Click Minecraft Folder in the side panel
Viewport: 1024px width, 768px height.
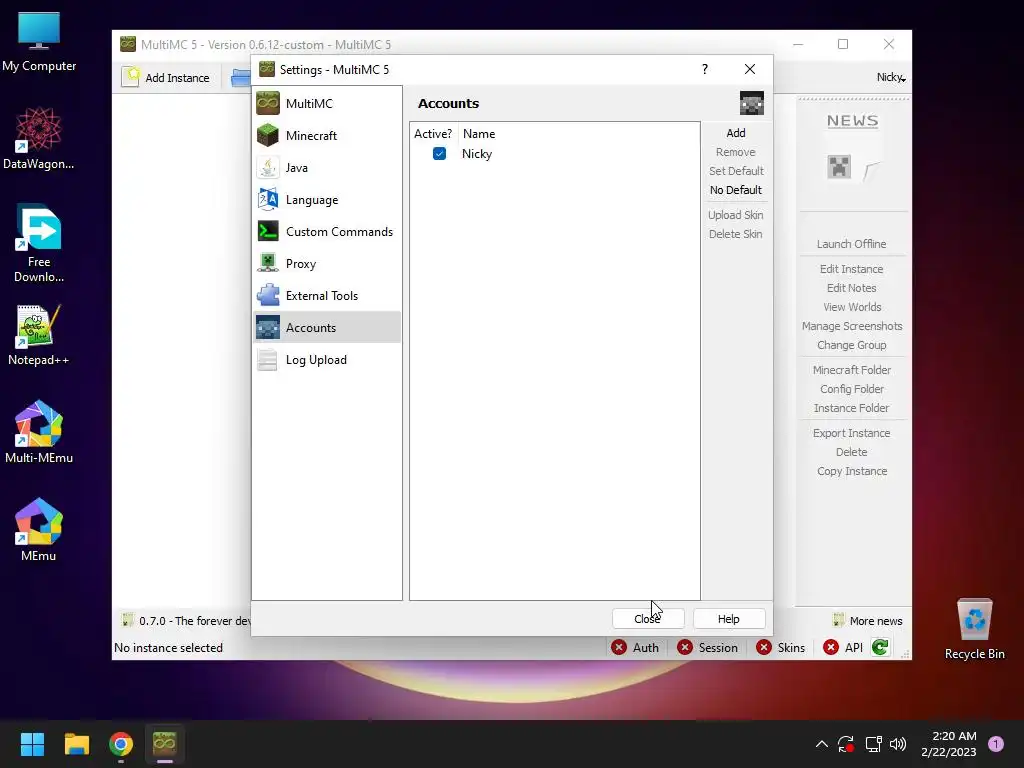851,370
